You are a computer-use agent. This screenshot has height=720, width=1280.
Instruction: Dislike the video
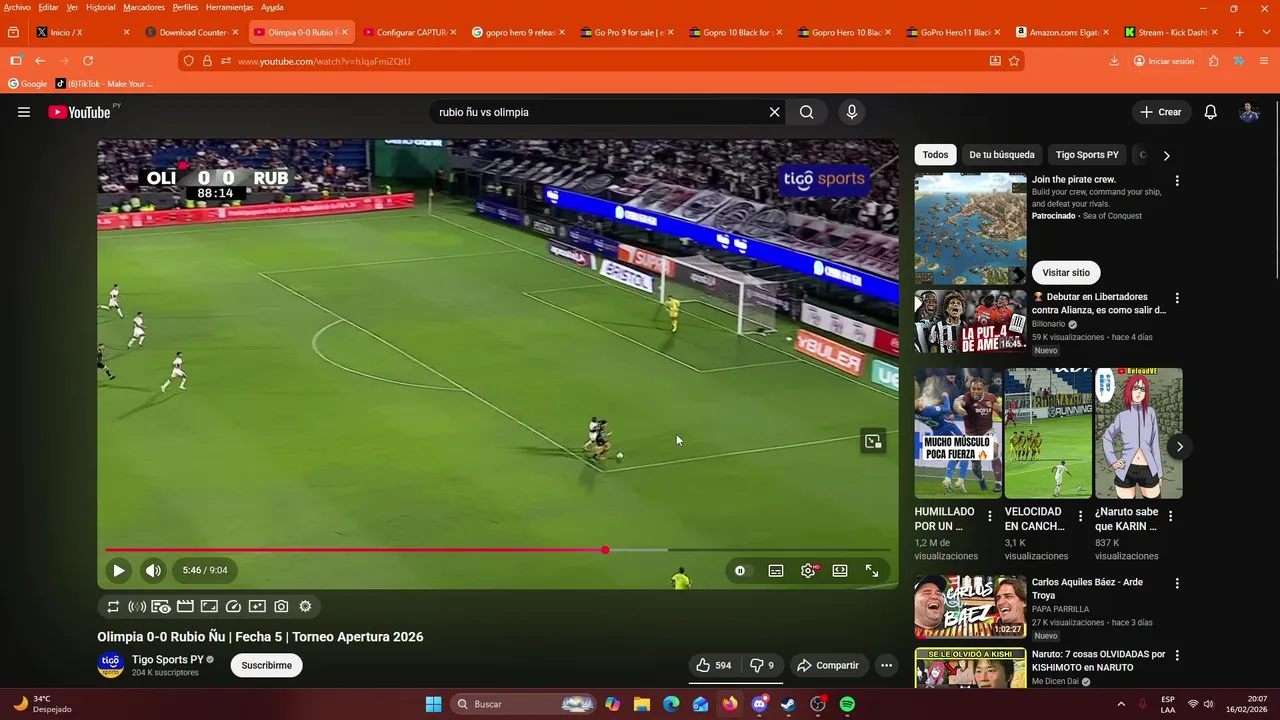pyautogui.click(x=762, y=665)
